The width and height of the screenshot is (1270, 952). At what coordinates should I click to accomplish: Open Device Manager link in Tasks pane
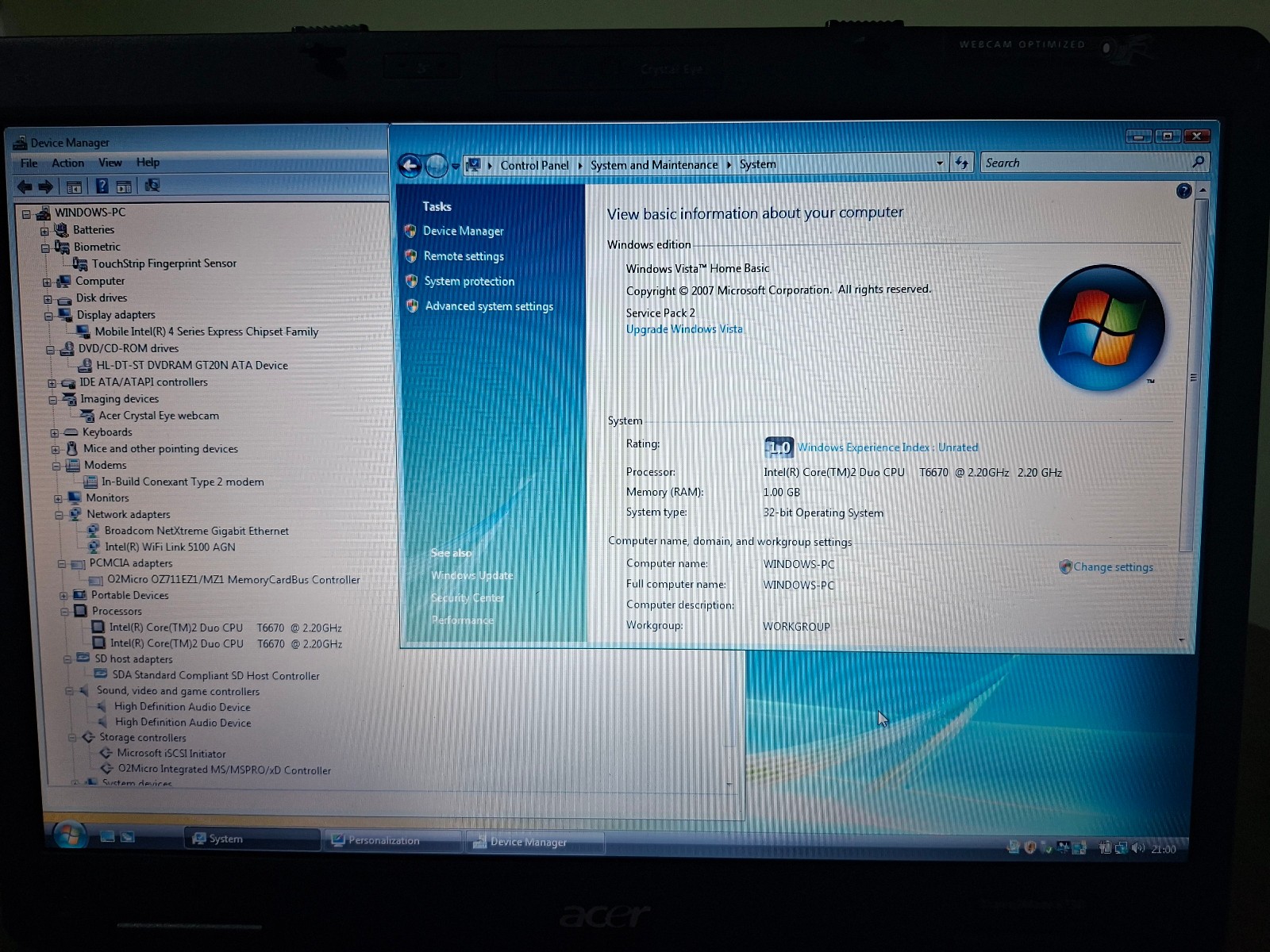[x=463, y=231]
